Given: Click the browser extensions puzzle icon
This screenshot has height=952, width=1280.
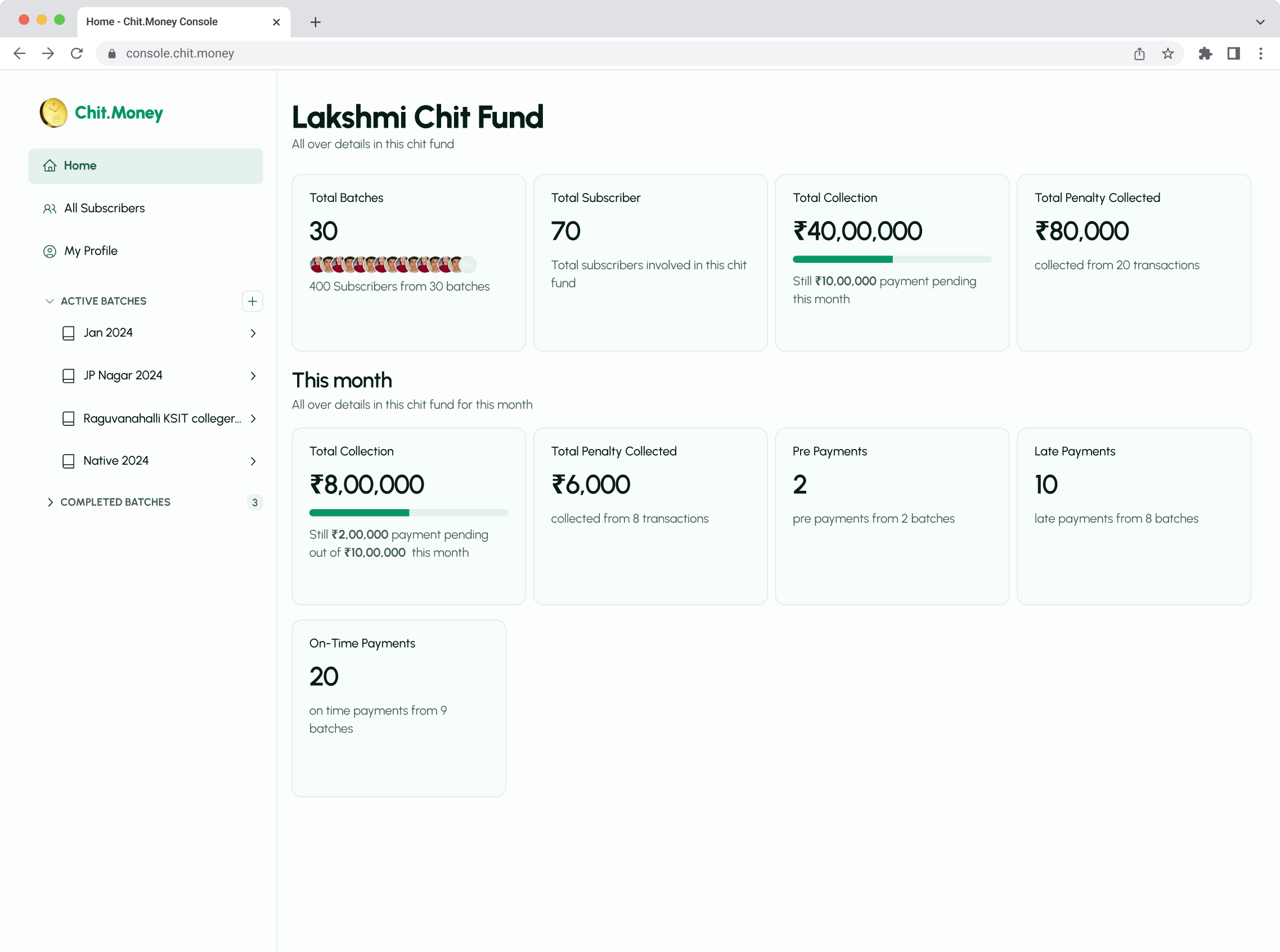Looking at the screenshot, I should click(x=1205, y=53).
